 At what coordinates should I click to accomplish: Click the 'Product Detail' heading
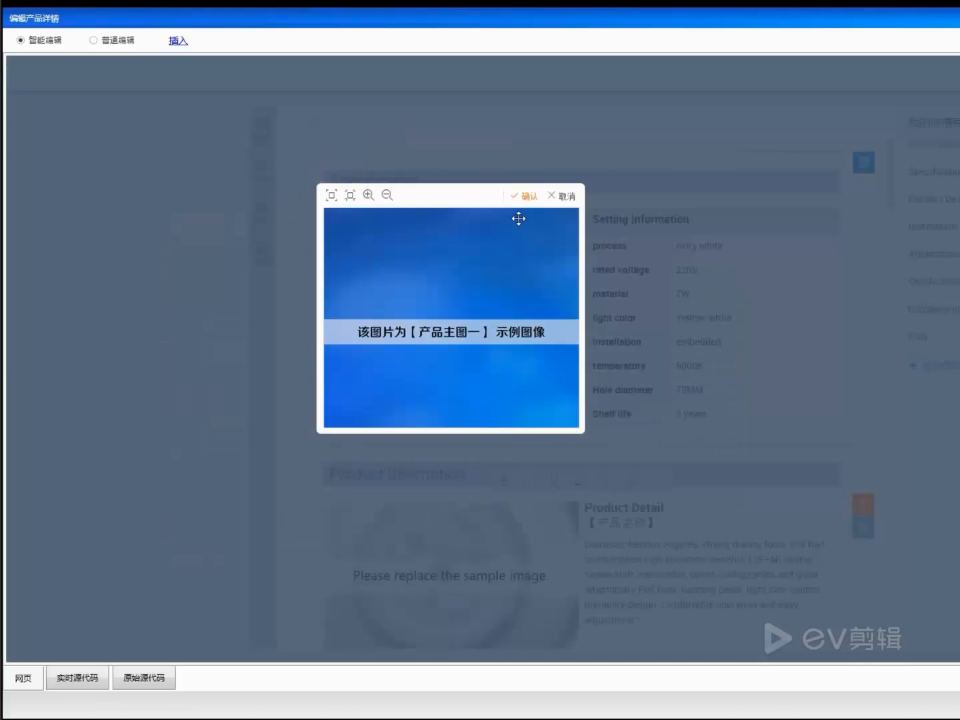624,508
